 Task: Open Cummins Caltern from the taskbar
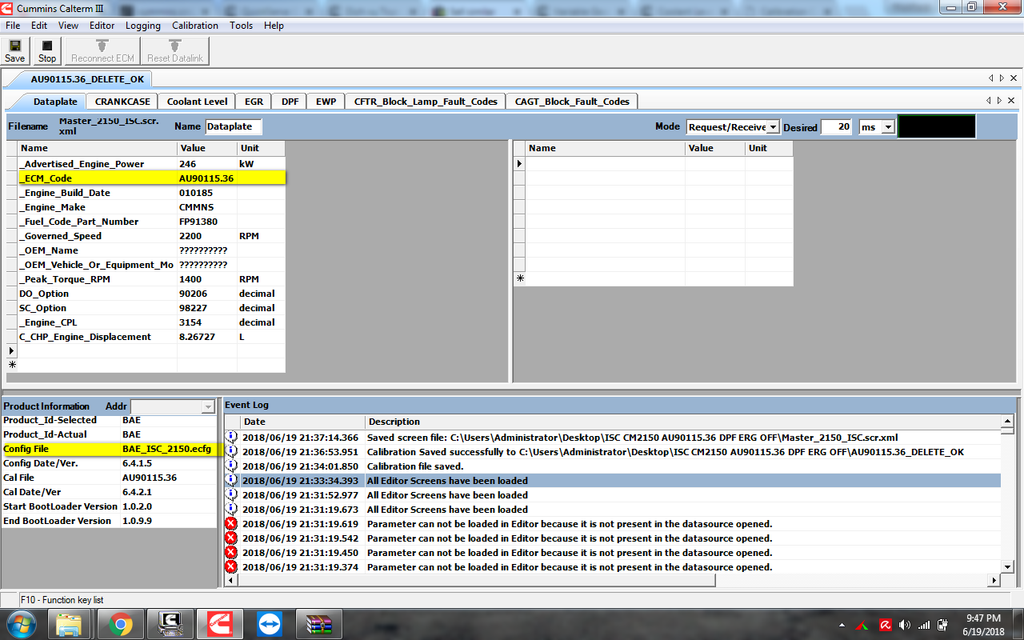(x=219, y=626)
